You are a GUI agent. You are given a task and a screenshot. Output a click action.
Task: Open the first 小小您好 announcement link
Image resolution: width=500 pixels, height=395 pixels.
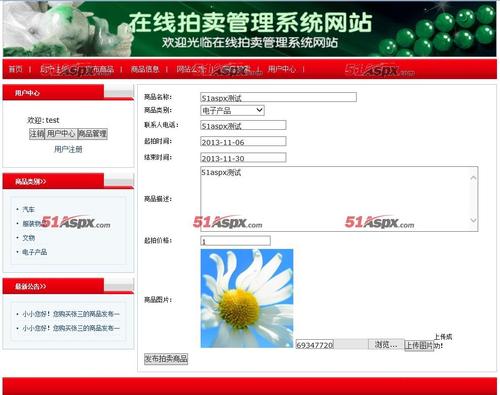point(71,314)
